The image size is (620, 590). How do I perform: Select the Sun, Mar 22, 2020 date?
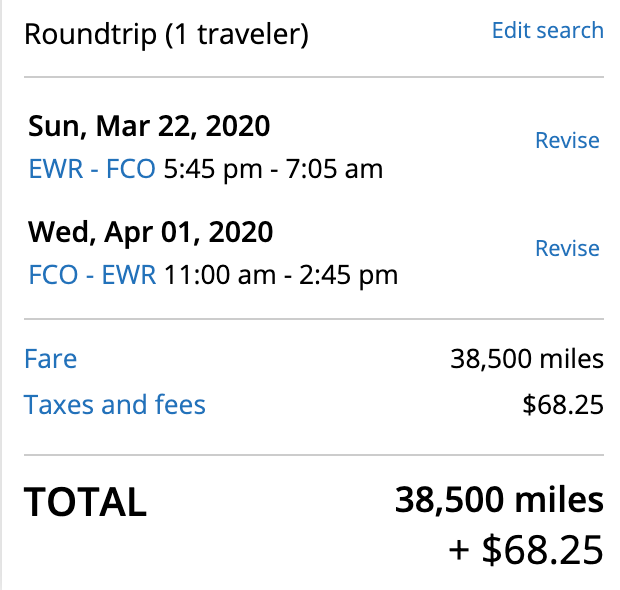click(149, 126)
